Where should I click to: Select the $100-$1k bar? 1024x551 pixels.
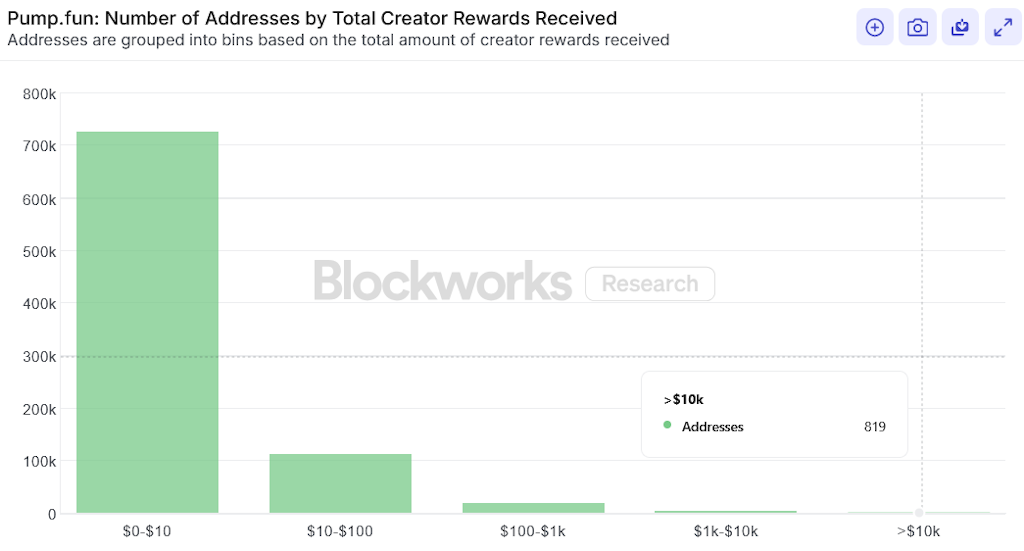point(533,508)
